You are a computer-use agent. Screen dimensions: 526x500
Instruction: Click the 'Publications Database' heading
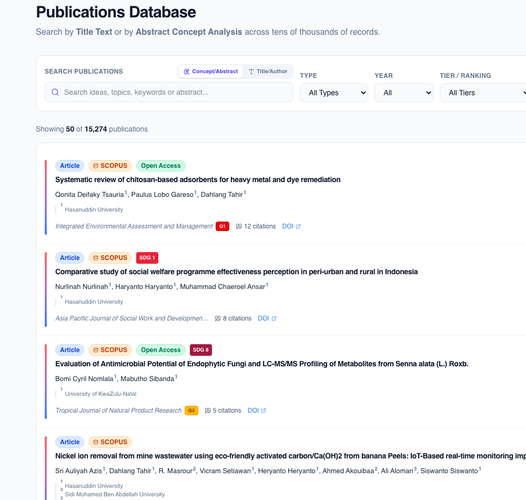tap(116, 12)
